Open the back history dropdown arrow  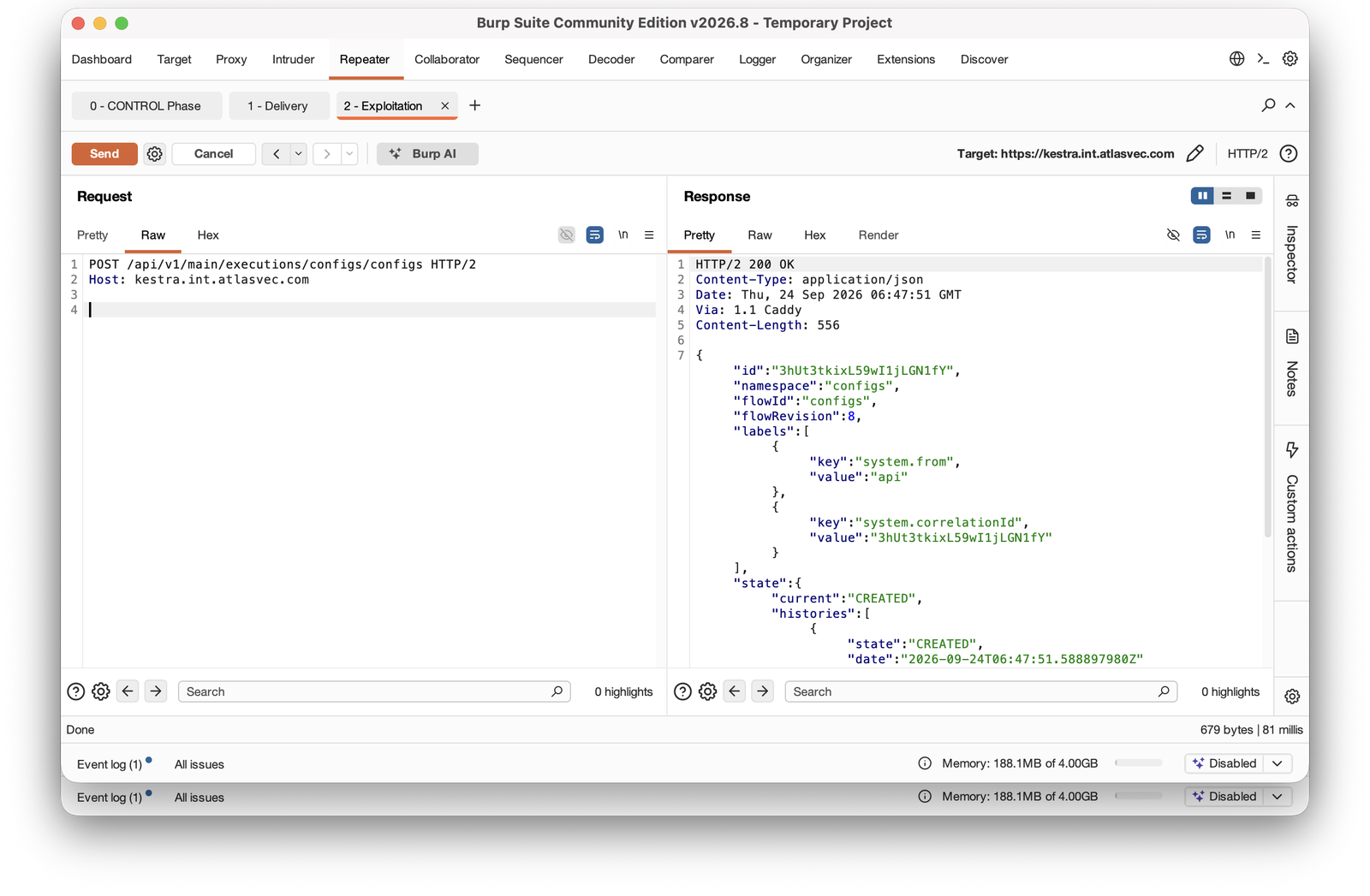pyautogui.click(x=298, y=154)
